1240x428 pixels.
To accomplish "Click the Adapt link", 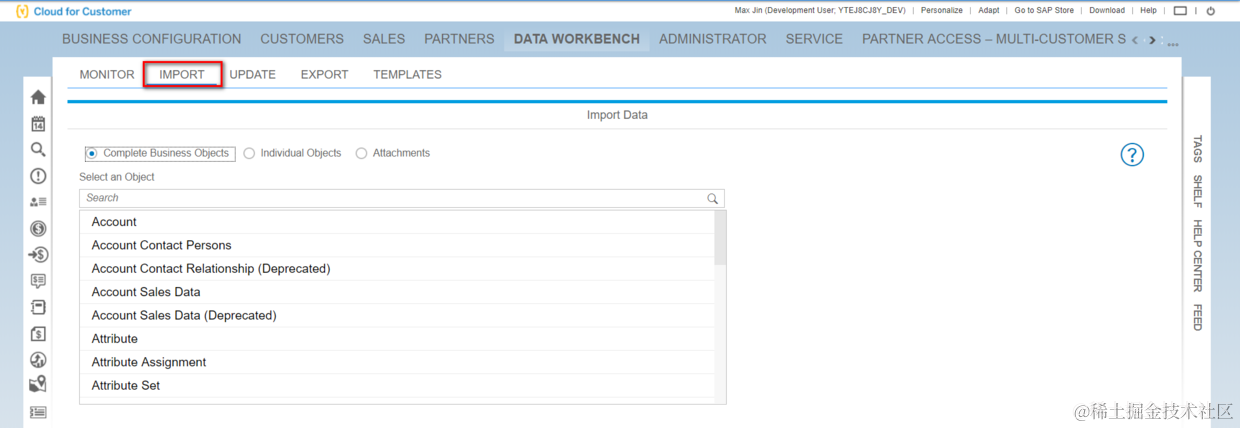I will (x=989, y=10).
